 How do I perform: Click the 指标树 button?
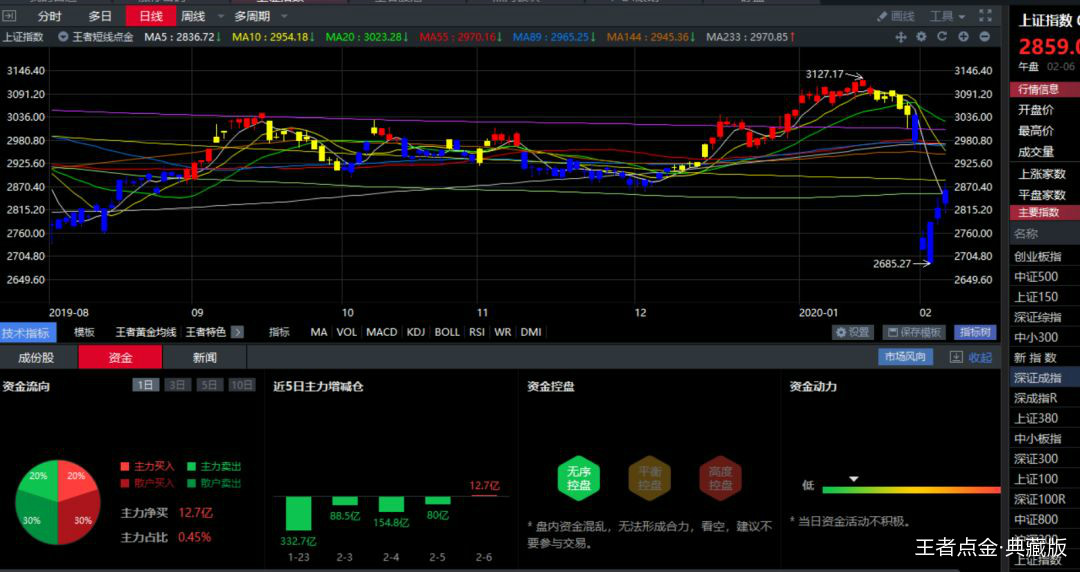pyautogui.click(x=975, y=332)
